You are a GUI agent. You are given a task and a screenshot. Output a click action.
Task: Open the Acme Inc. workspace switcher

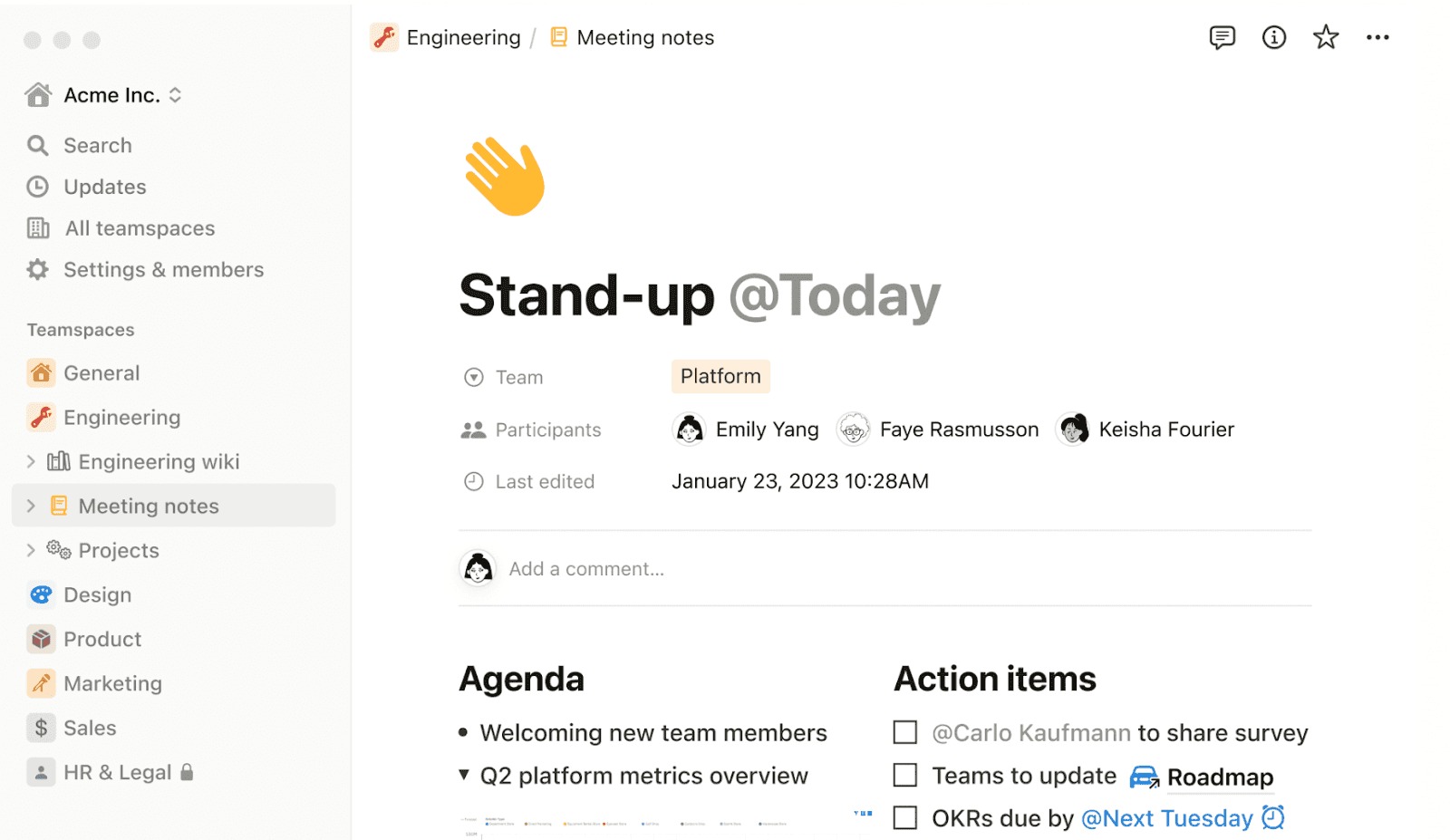[111, 95]
